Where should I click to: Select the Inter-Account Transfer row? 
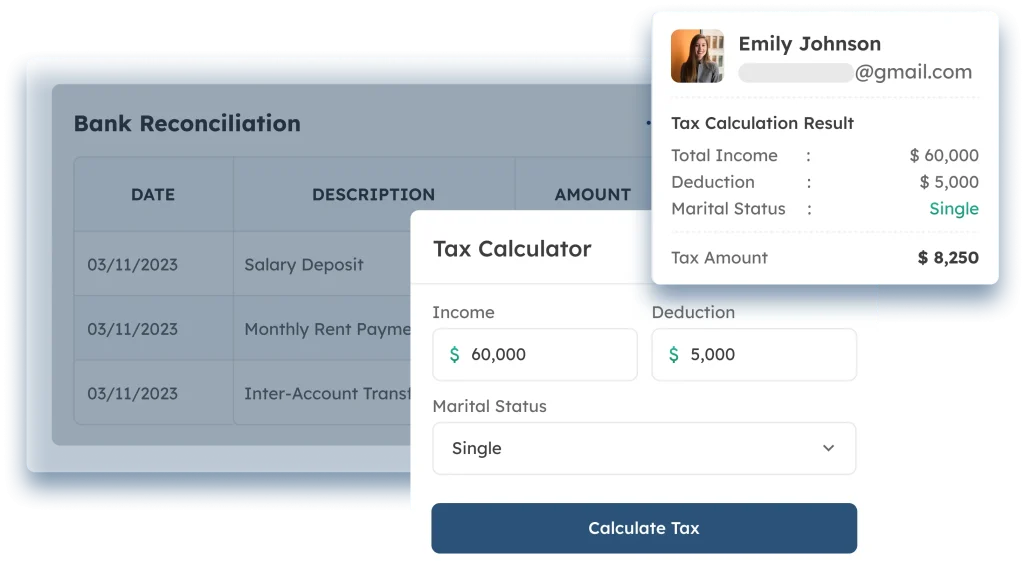click(x=243, y=394)
